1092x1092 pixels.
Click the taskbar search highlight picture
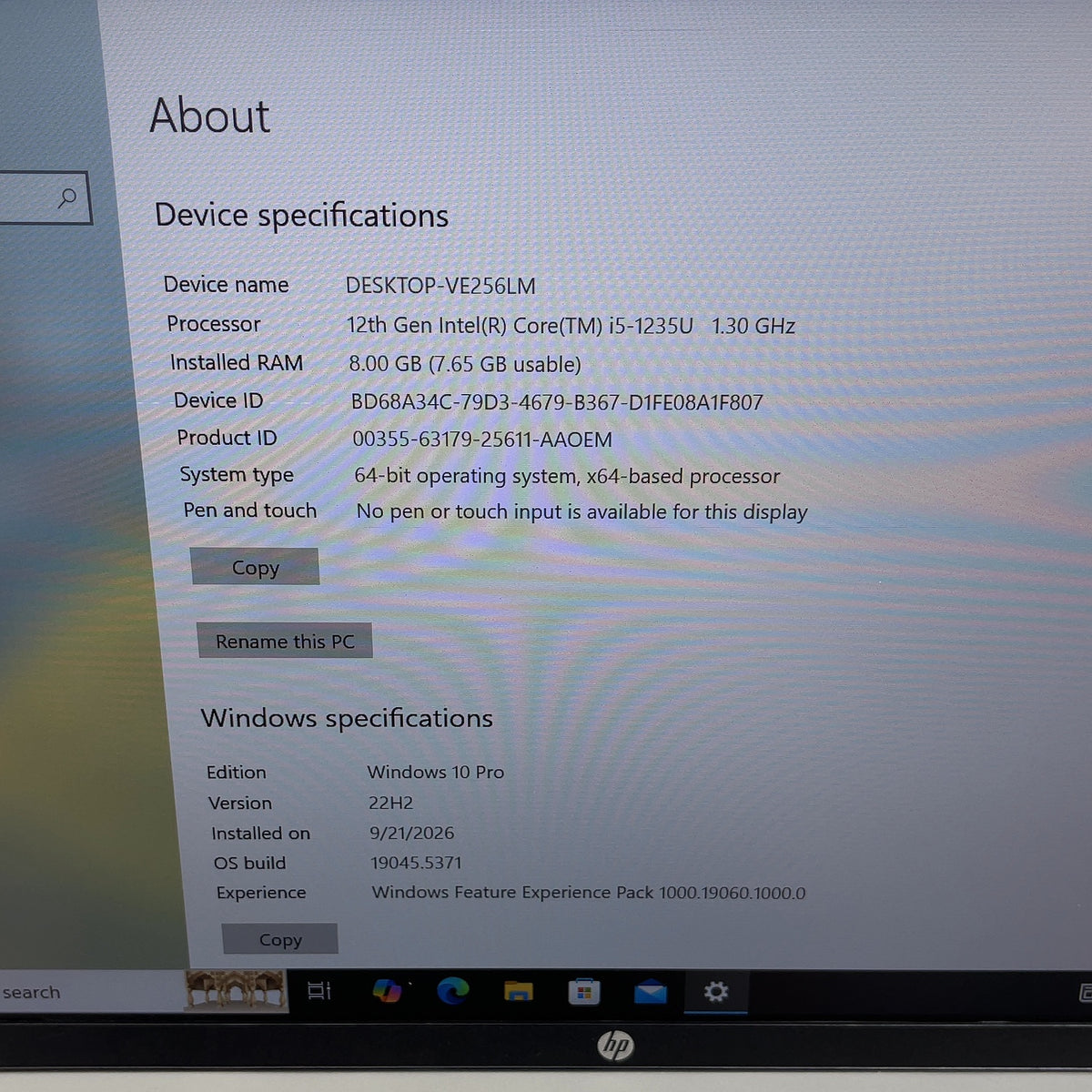pyautogui.click(x=236, y=990)
